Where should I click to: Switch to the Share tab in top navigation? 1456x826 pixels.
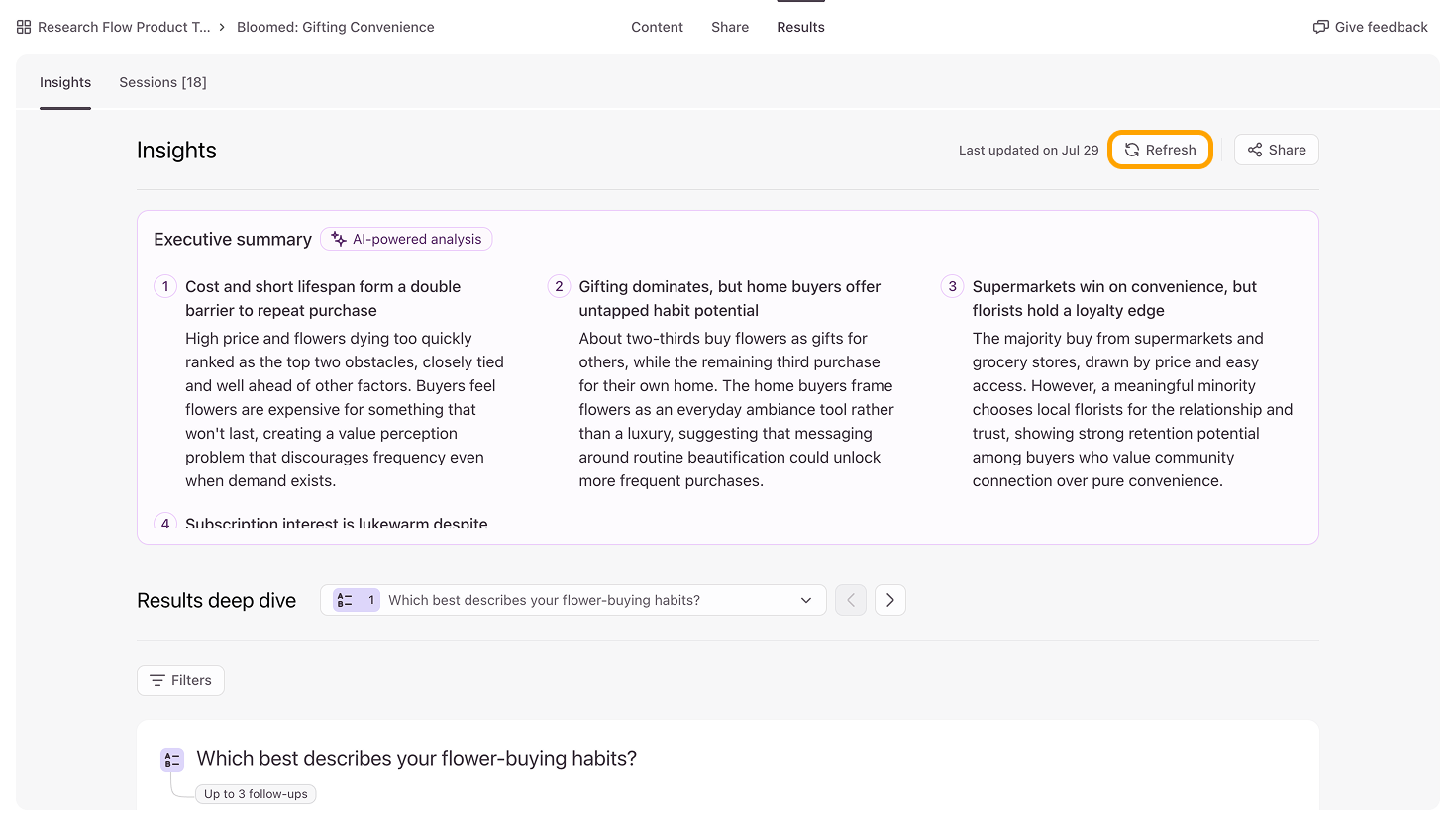click(x=730, y=27)
